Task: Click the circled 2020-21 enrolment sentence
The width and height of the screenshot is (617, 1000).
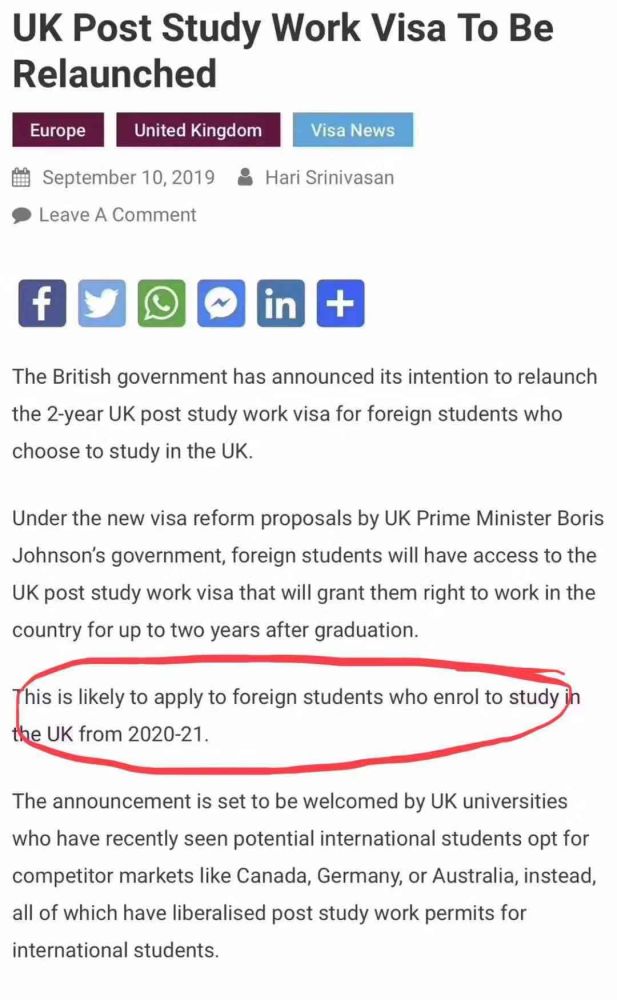Action: pos(296,716)
